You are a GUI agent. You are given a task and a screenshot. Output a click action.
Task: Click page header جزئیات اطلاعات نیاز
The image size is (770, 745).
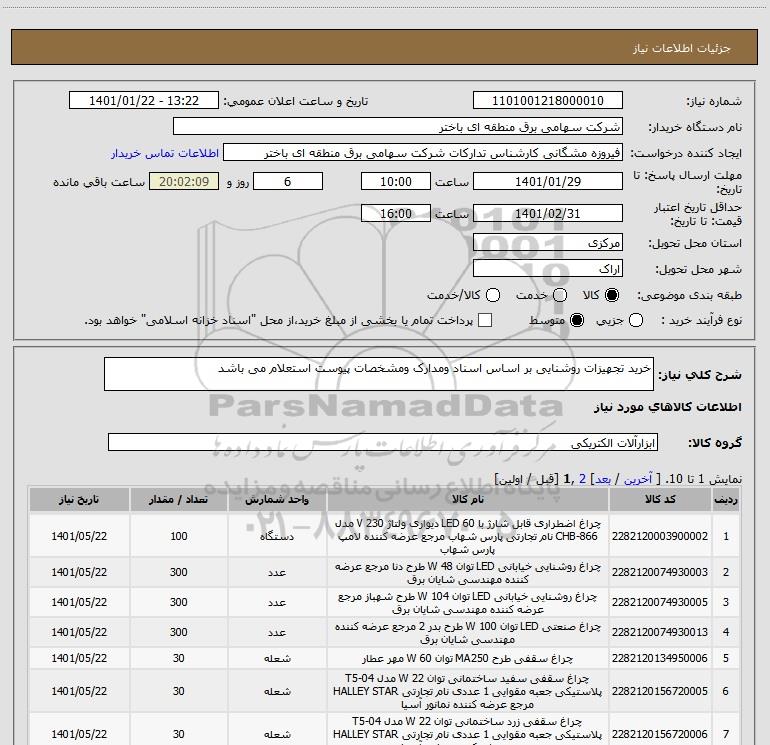point(682,48)
